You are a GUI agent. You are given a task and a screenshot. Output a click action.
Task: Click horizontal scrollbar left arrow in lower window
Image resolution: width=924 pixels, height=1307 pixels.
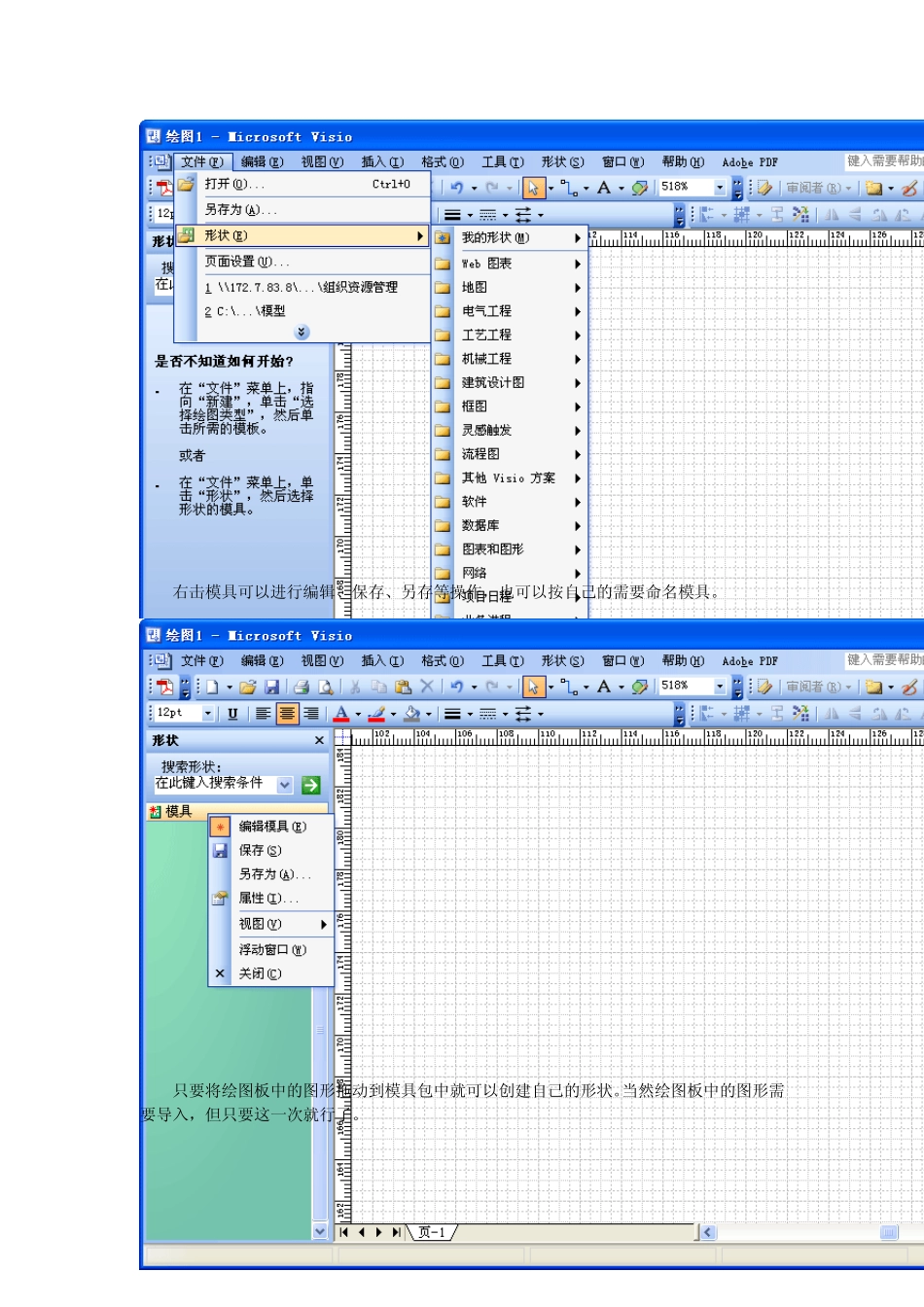click(708, 1232)
